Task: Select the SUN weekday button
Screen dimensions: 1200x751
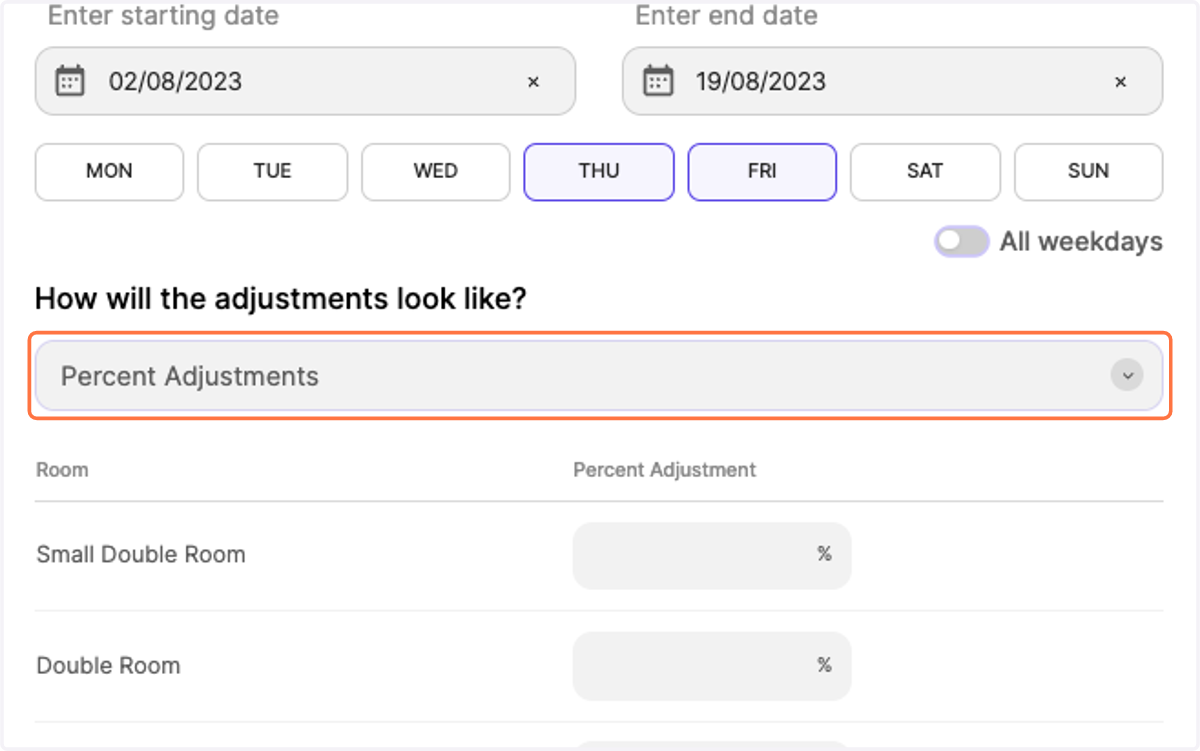Action: [1088, 172]
